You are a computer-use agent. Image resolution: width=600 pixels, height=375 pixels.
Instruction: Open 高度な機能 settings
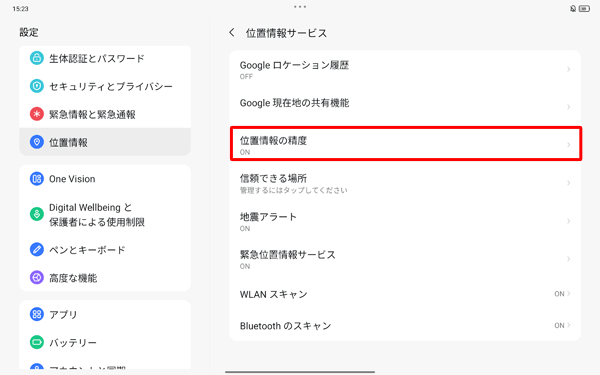(105, 277)
